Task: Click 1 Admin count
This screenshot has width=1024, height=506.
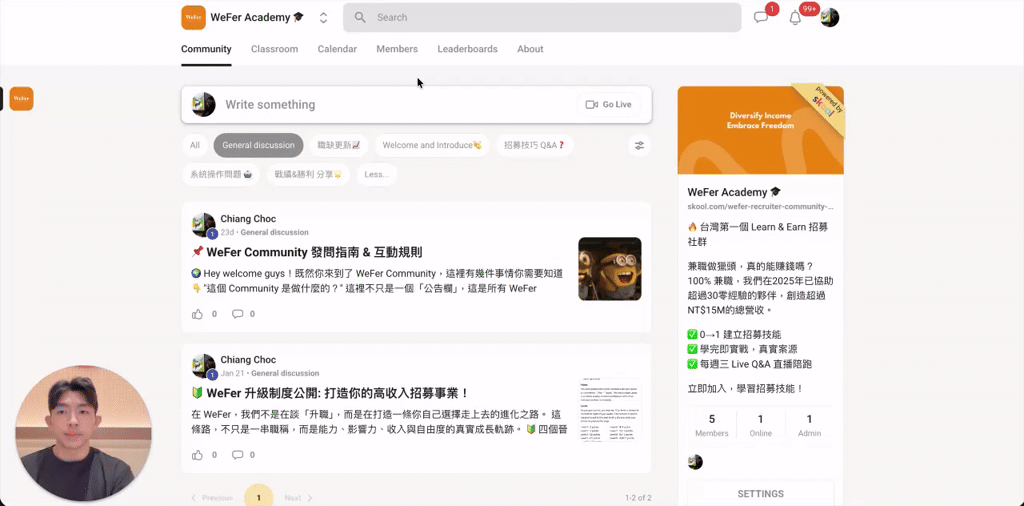Action: pos(809,425)
